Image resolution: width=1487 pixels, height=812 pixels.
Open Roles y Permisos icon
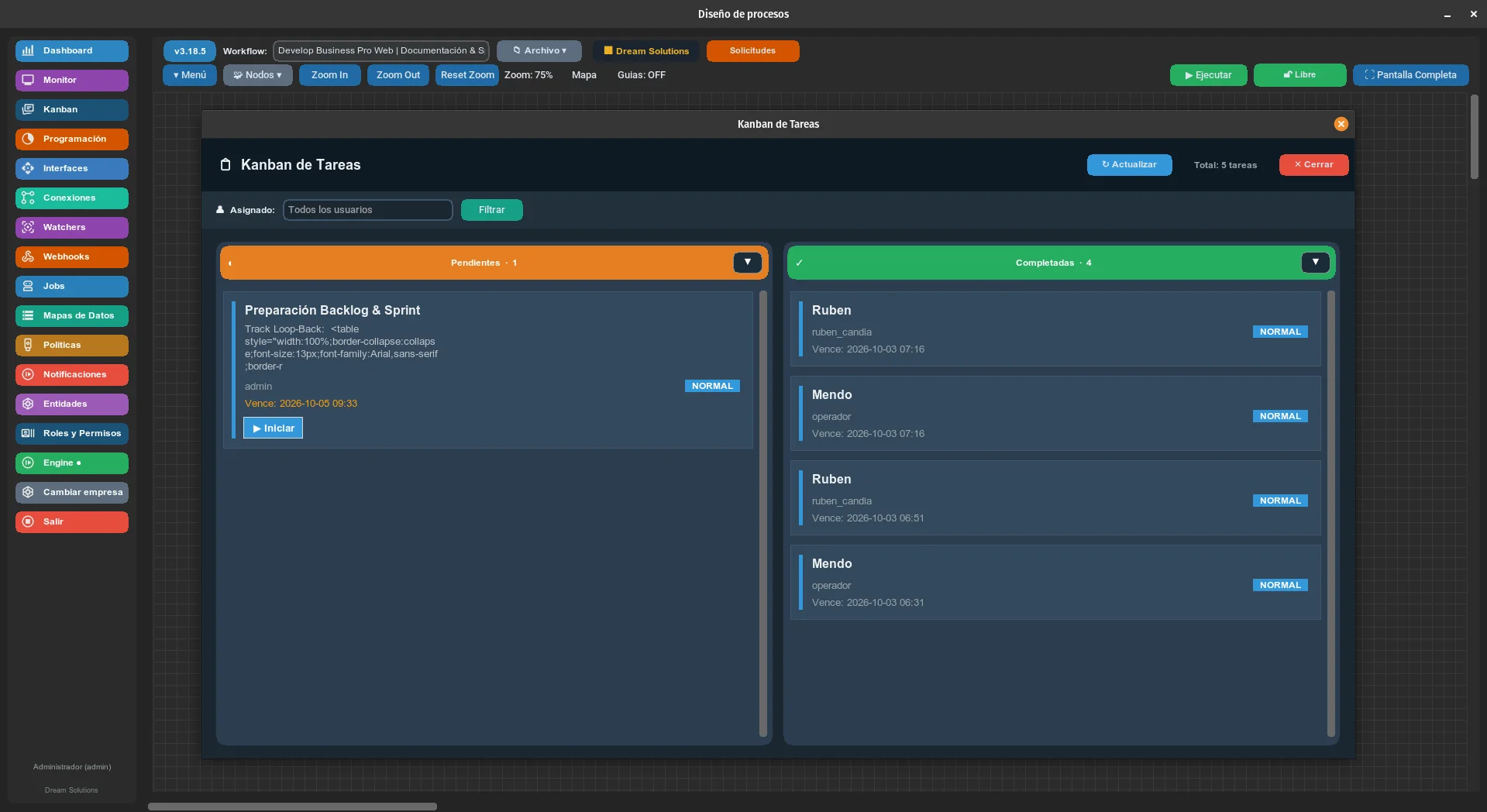coord(28,434)
